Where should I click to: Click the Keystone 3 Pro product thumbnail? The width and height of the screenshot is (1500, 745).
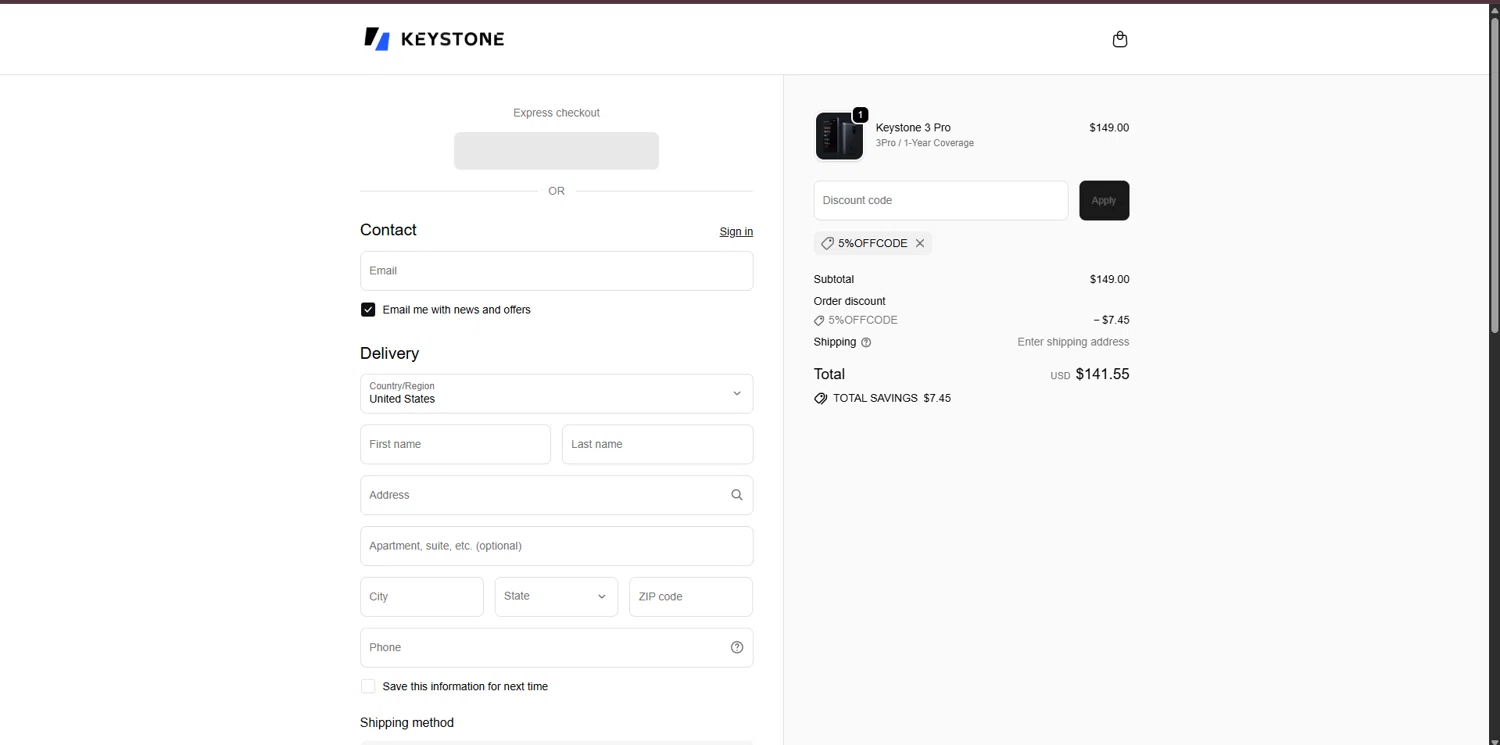coord(839,136)
